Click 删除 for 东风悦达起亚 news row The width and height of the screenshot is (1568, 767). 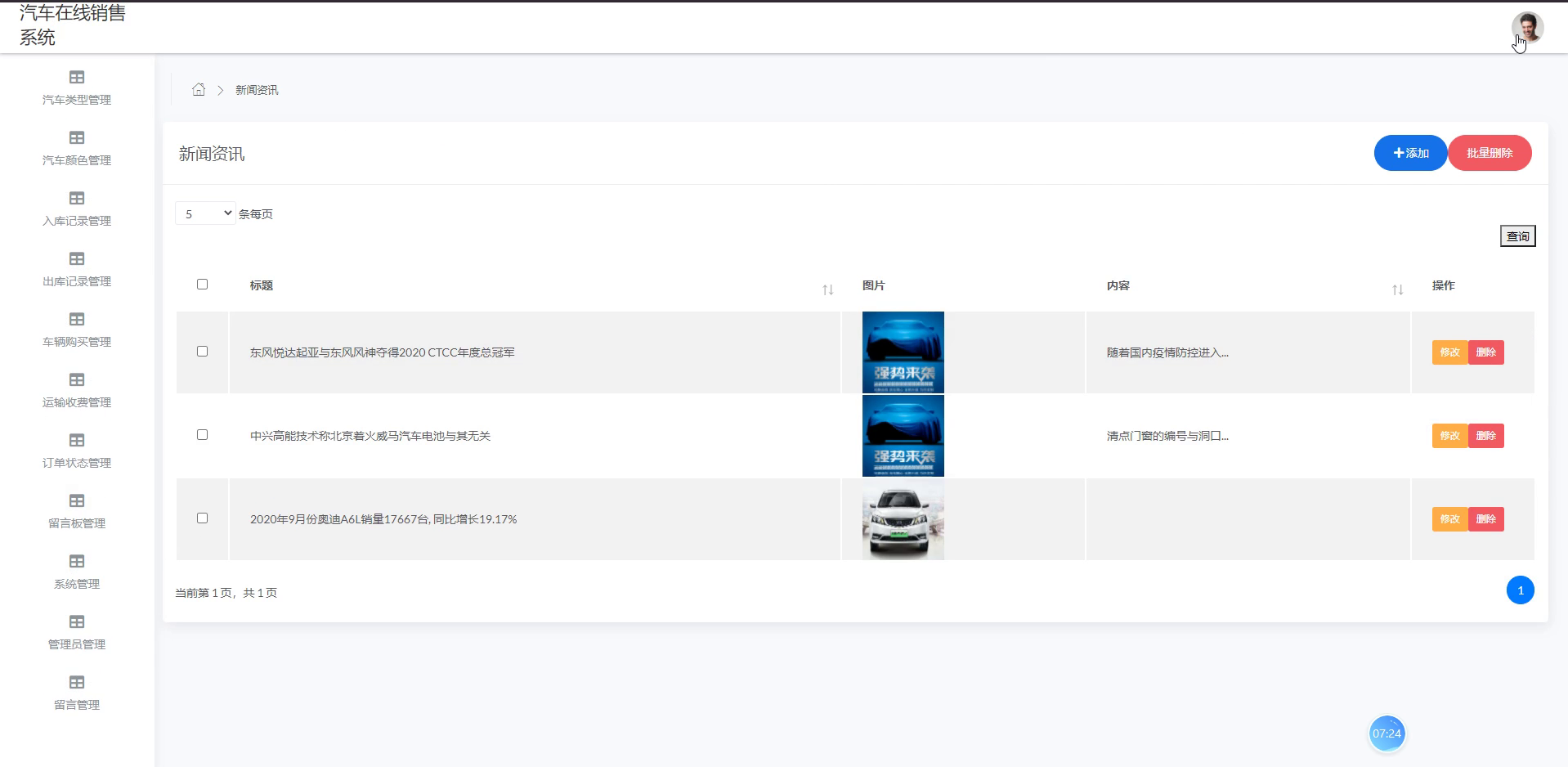1485,352
